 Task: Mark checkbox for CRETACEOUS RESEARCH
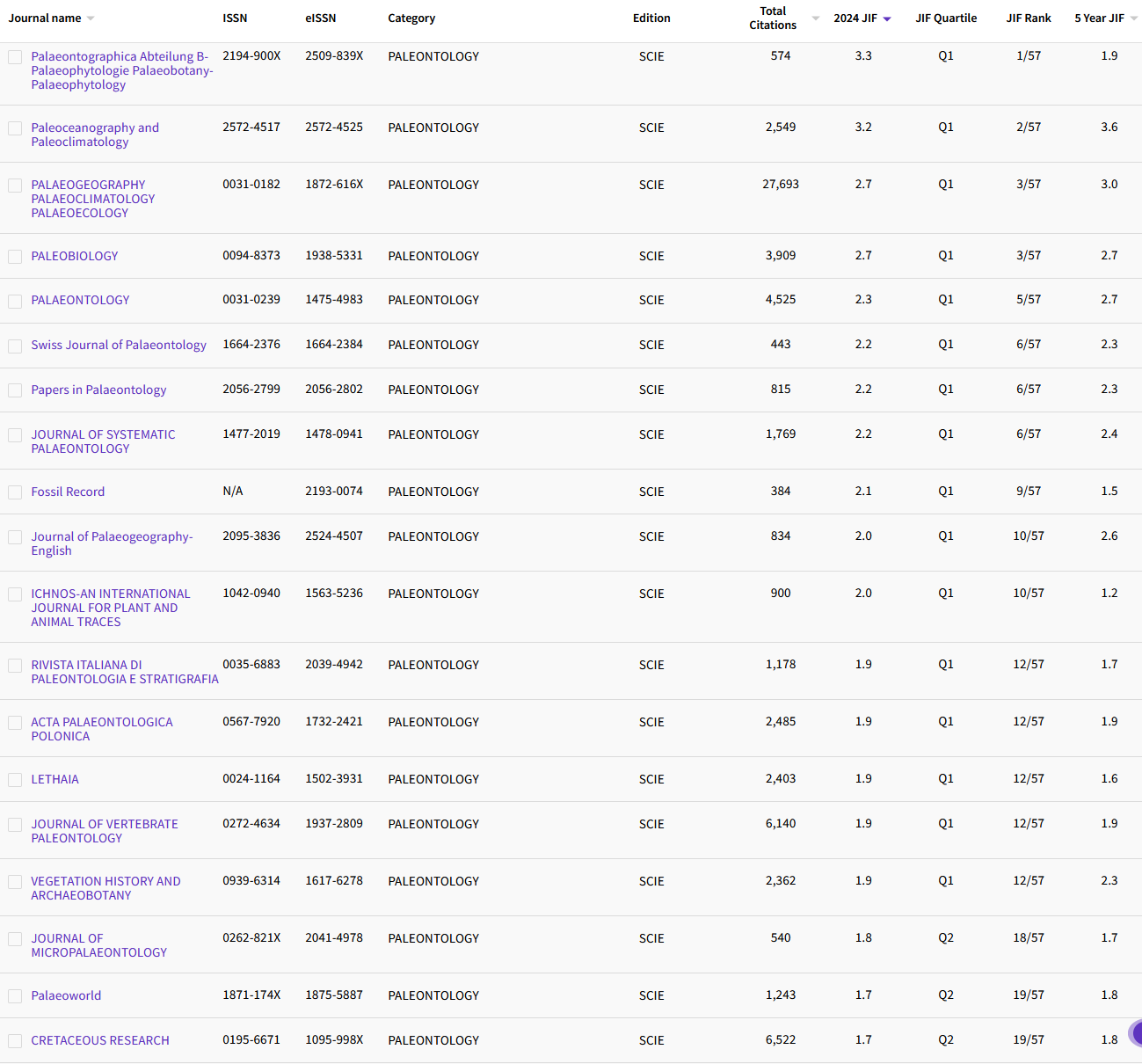click(x=15, y=1041)
